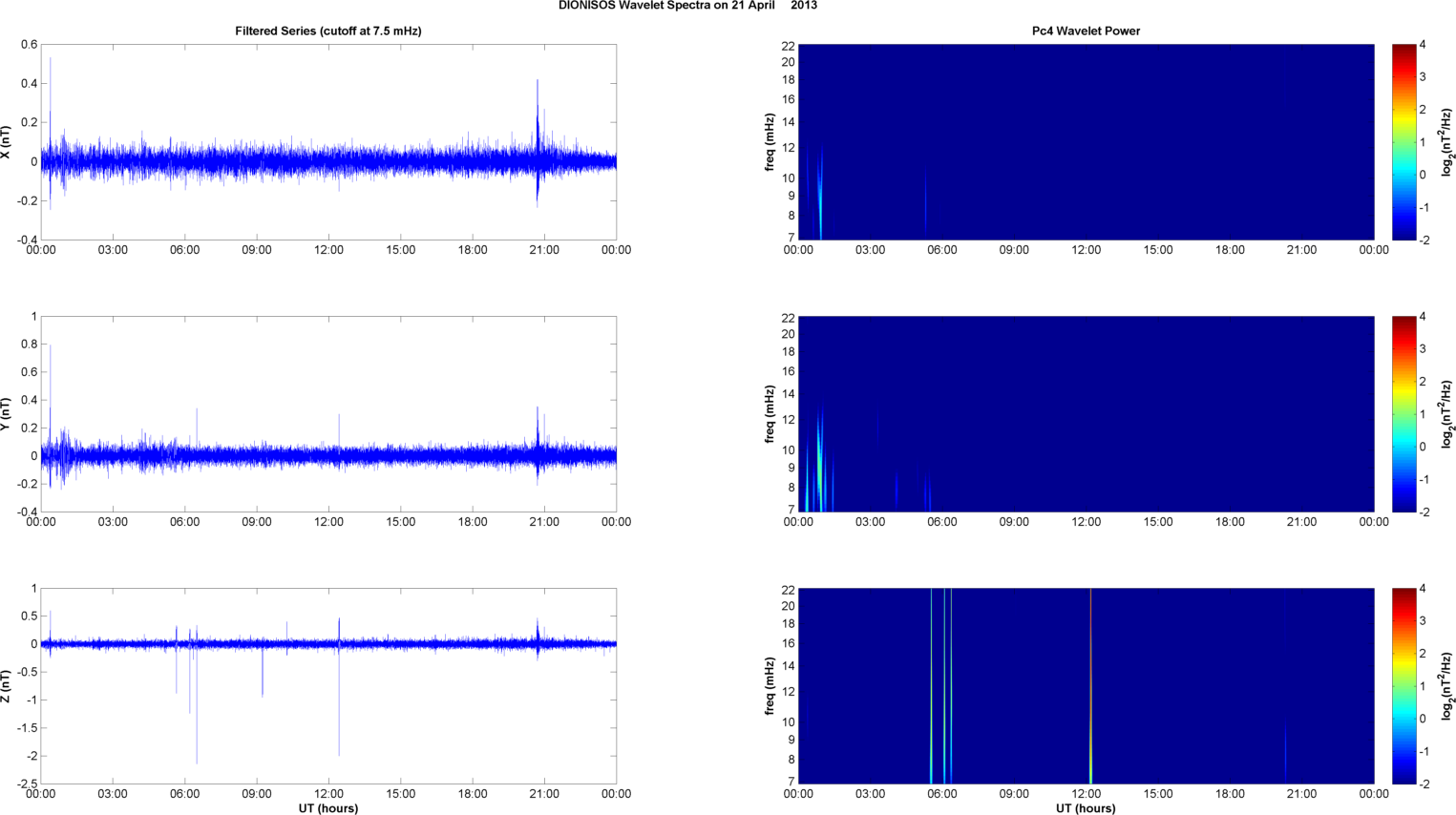Click the top spectrogram's colorbar

tap(1403, 142)
